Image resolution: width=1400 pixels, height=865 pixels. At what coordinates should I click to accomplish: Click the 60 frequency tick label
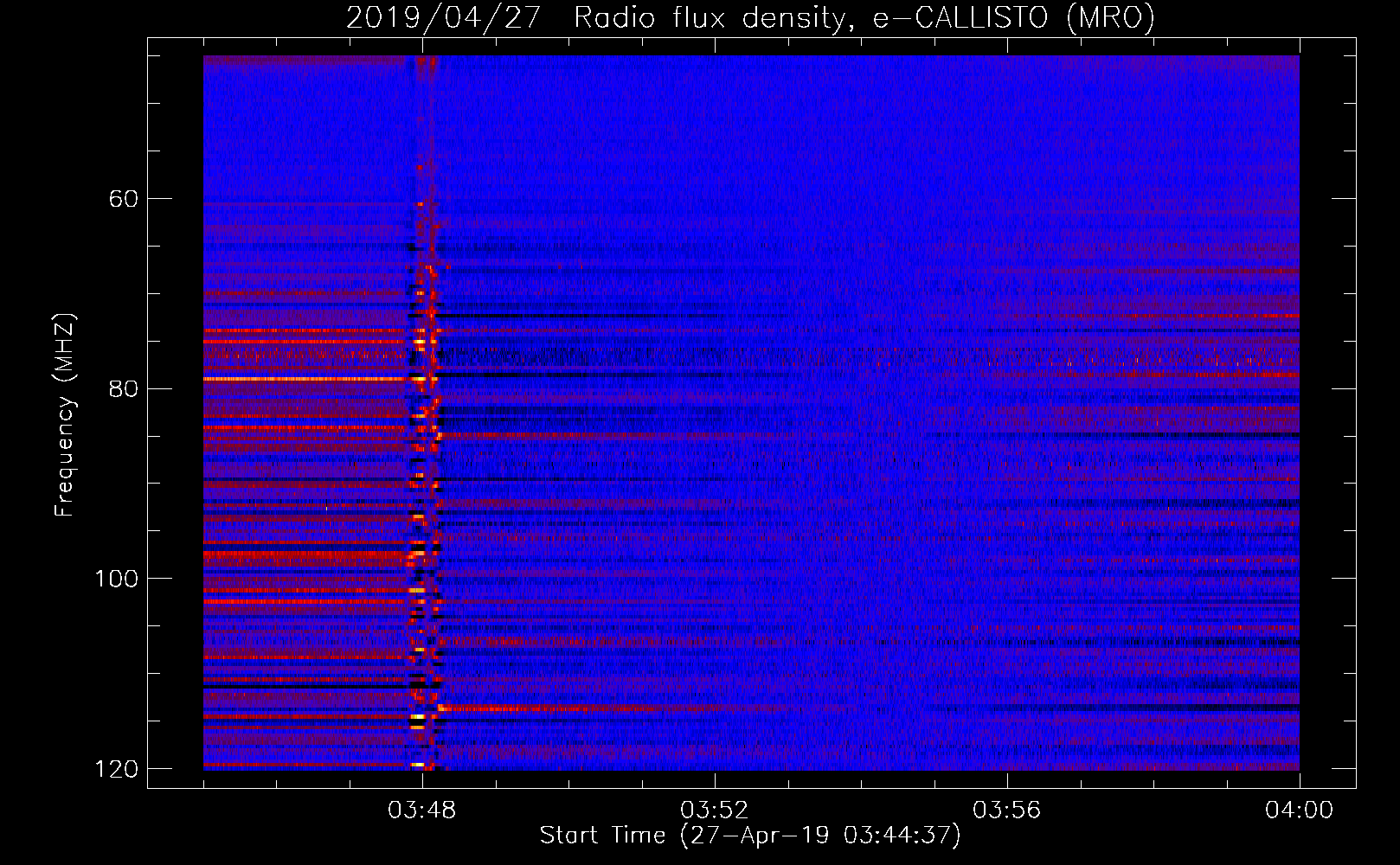point(124,199)
